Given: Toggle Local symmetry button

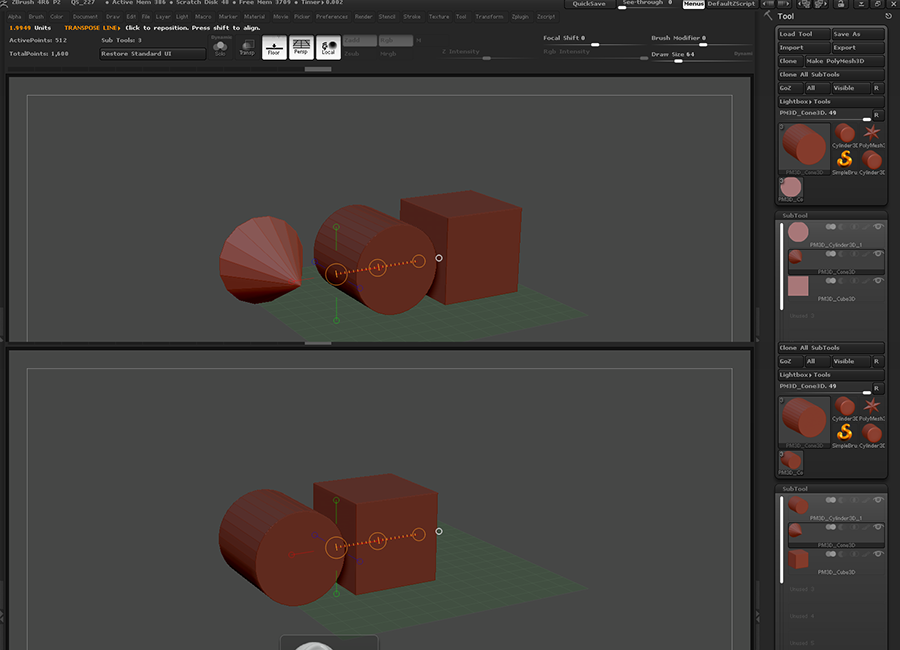Looking at the screenshot, I should coord(328,47).
